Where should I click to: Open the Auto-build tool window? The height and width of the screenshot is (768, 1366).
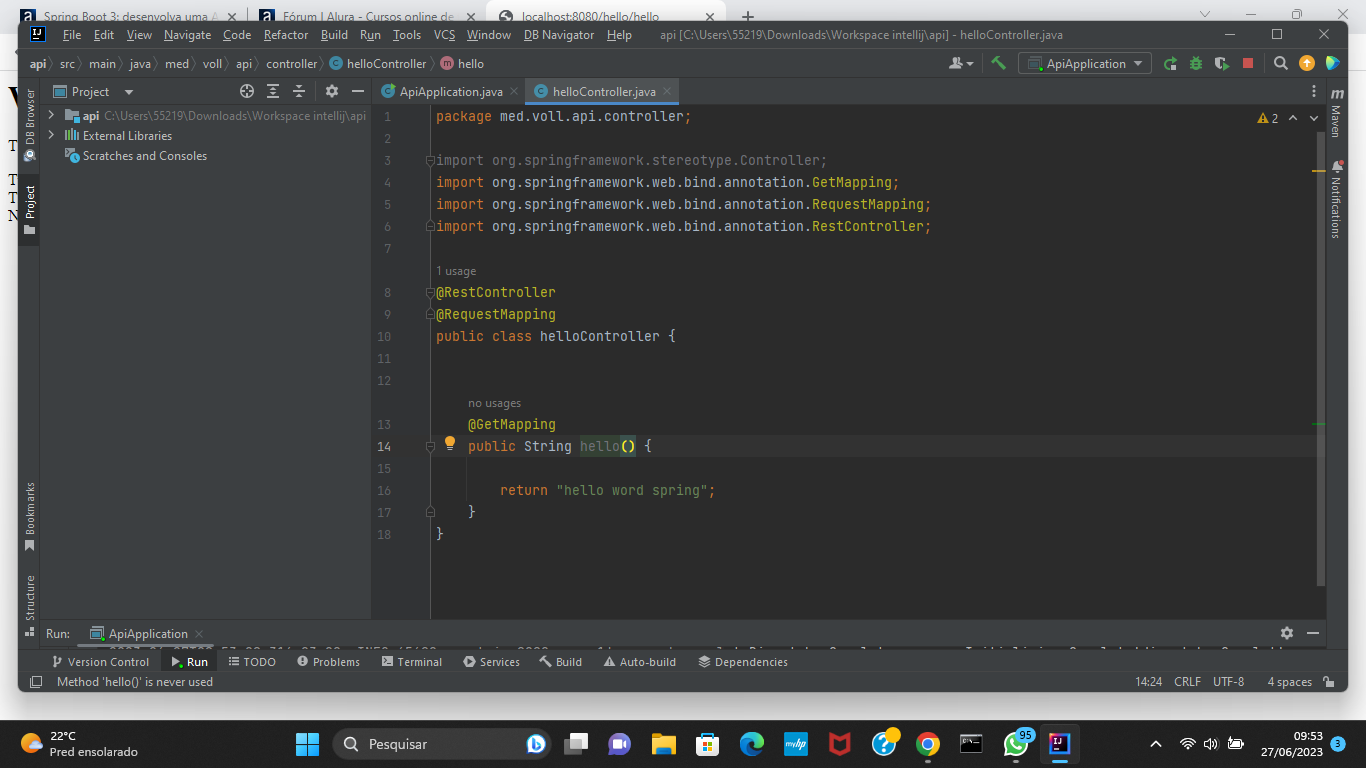pos(640,662)
